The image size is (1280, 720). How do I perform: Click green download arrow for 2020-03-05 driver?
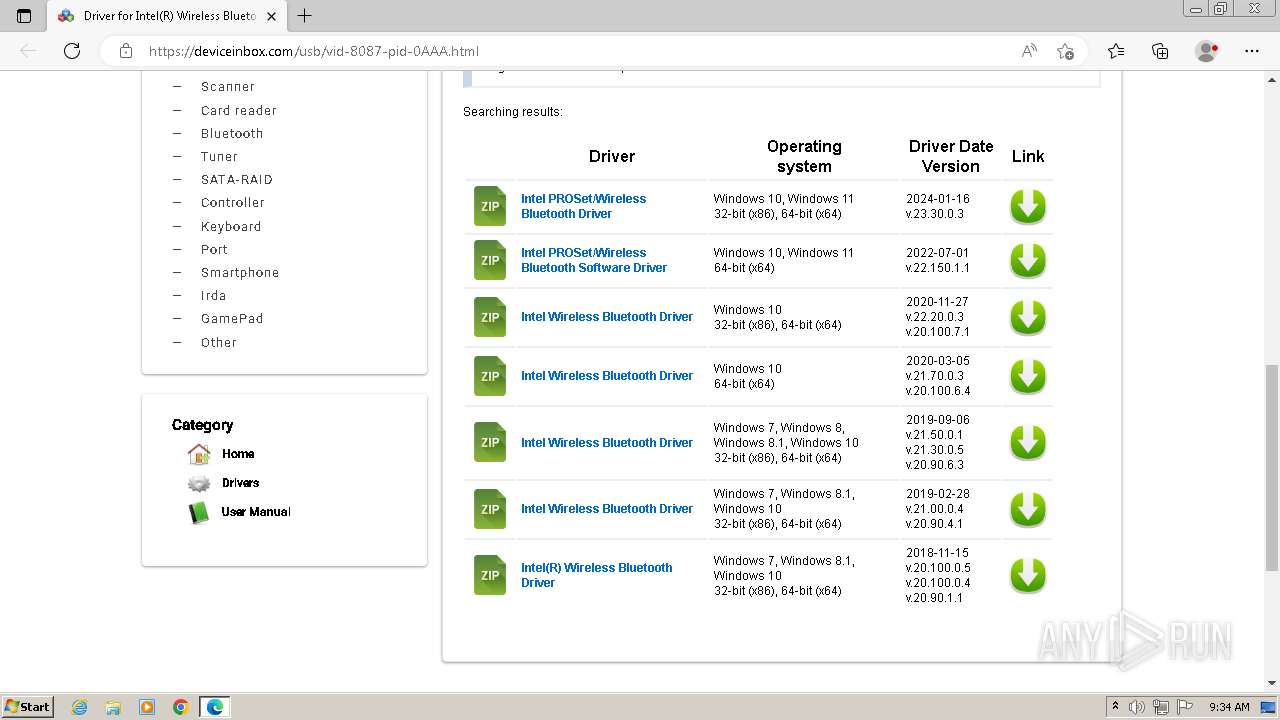pyautogui.click(x=1027, y=376)
